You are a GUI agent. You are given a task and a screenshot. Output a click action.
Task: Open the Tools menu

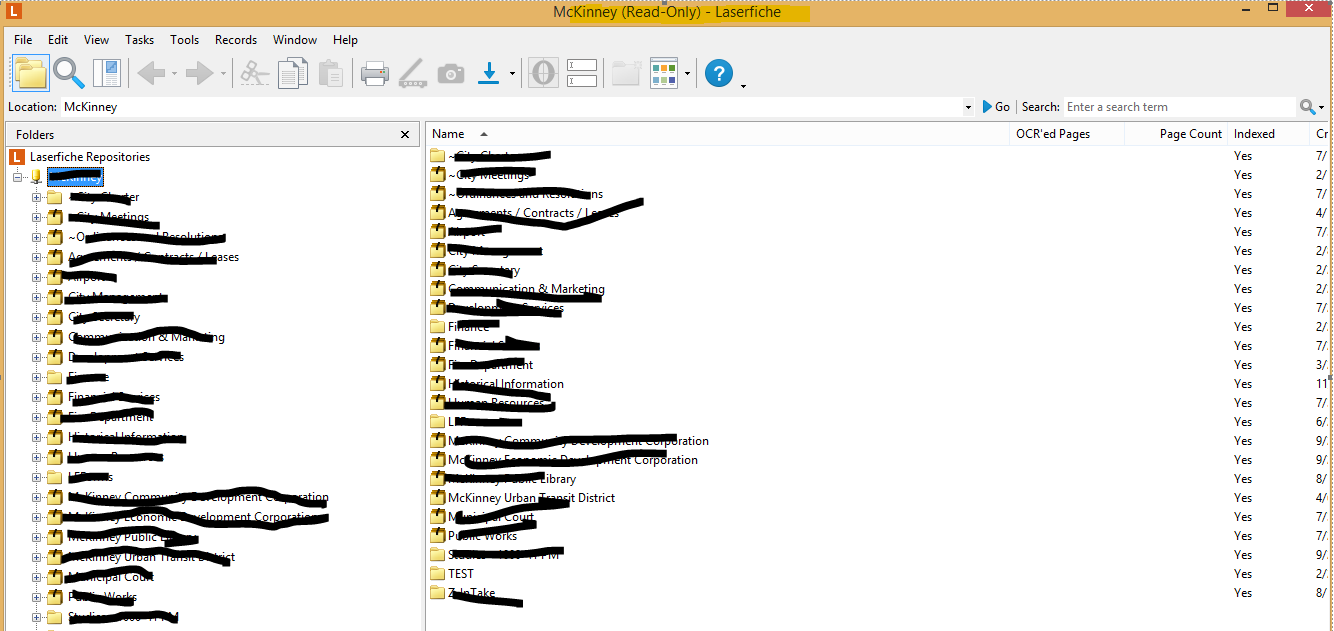pos(185,40)
